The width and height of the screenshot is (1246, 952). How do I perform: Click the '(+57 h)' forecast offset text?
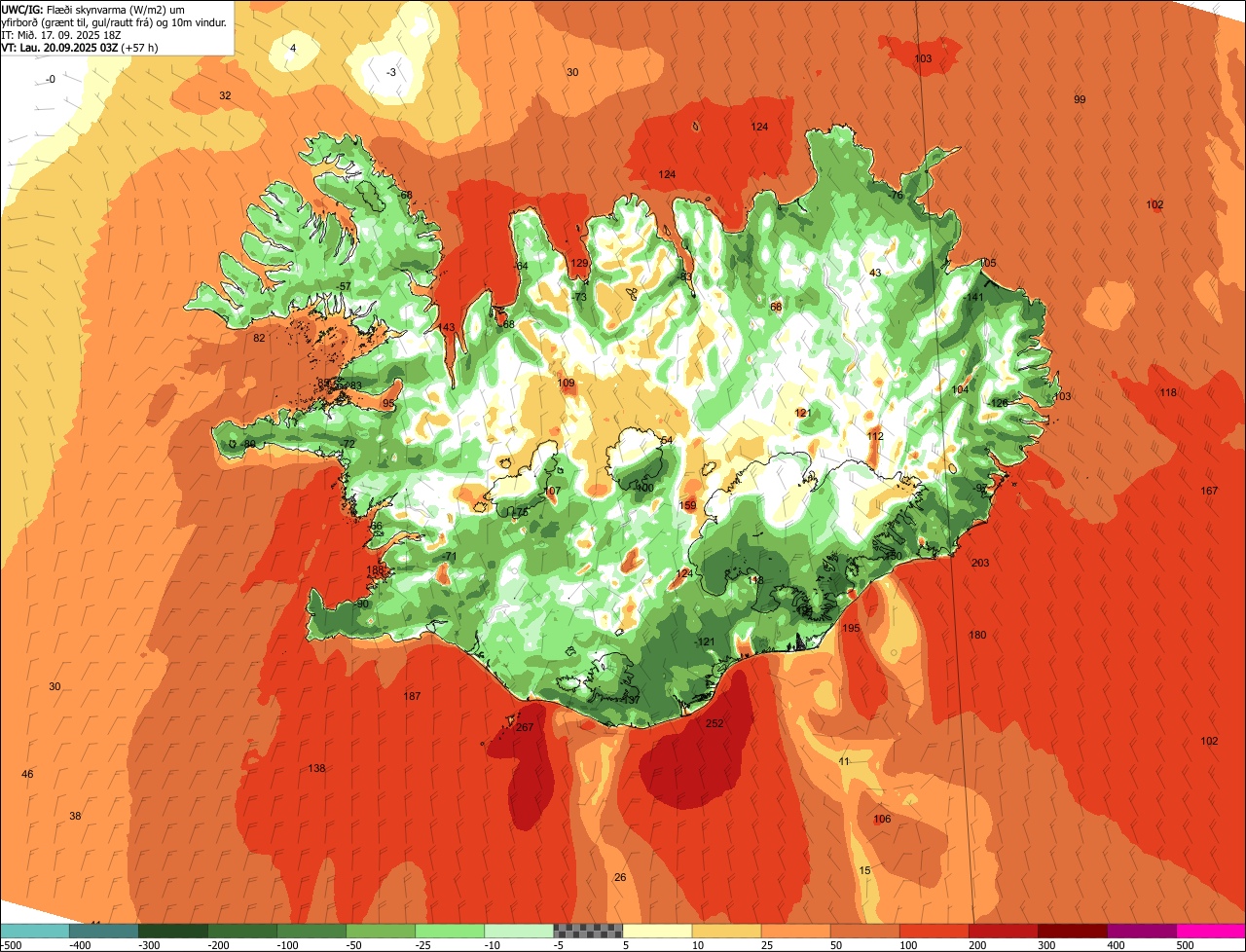(140, 47)
